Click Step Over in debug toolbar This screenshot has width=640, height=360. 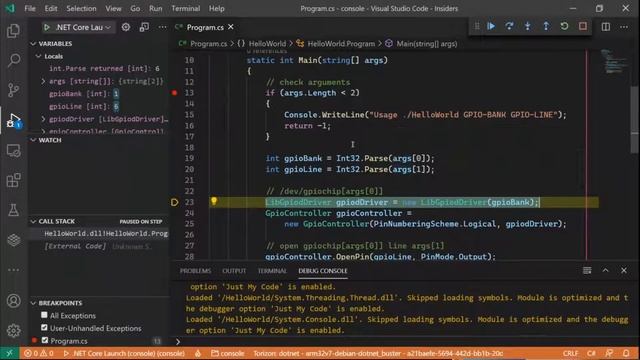[x=509, y=27]
